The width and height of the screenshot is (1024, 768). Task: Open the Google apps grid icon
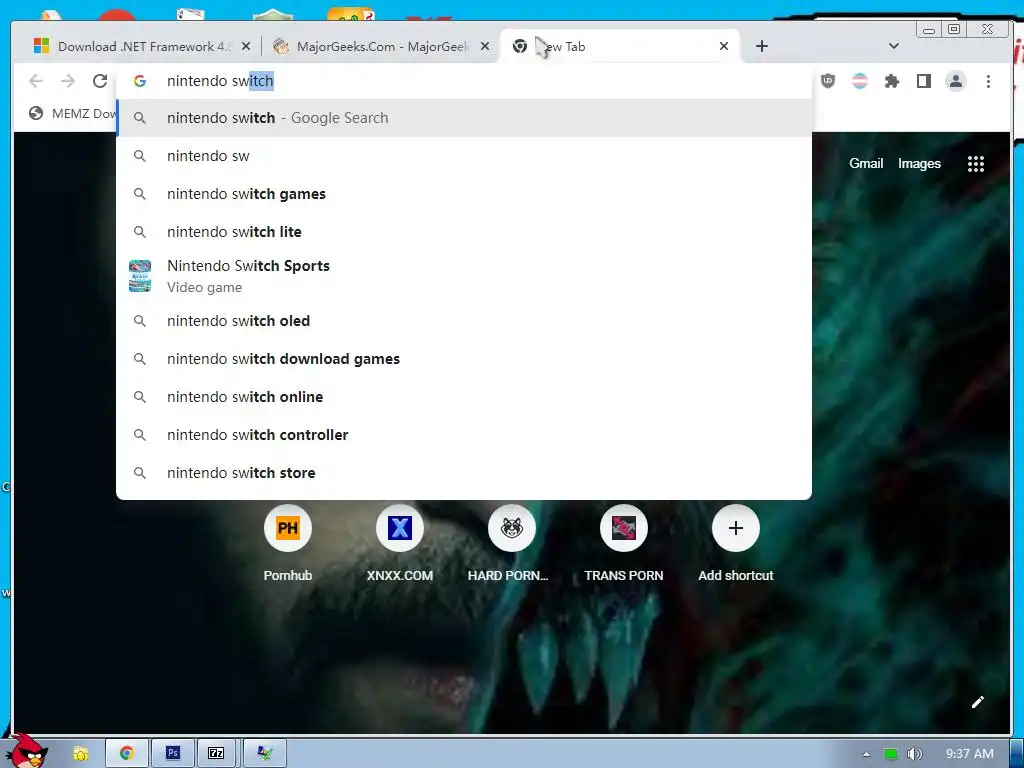(975, 164)
